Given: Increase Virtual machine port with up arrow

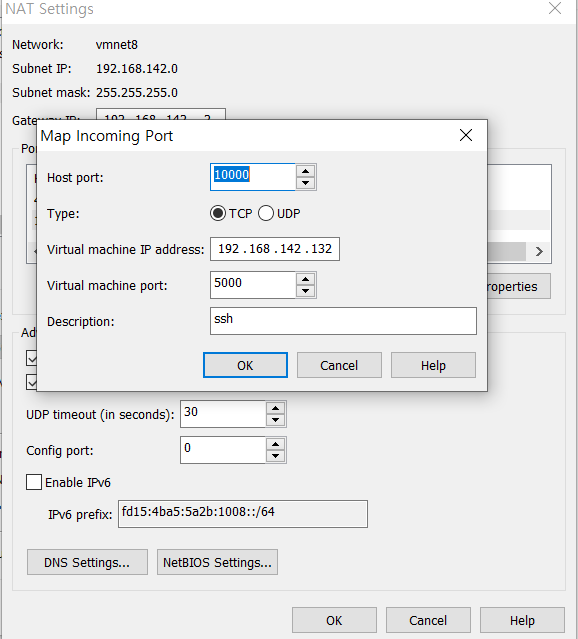Looking at the screenshot, I should click(306, 279).
